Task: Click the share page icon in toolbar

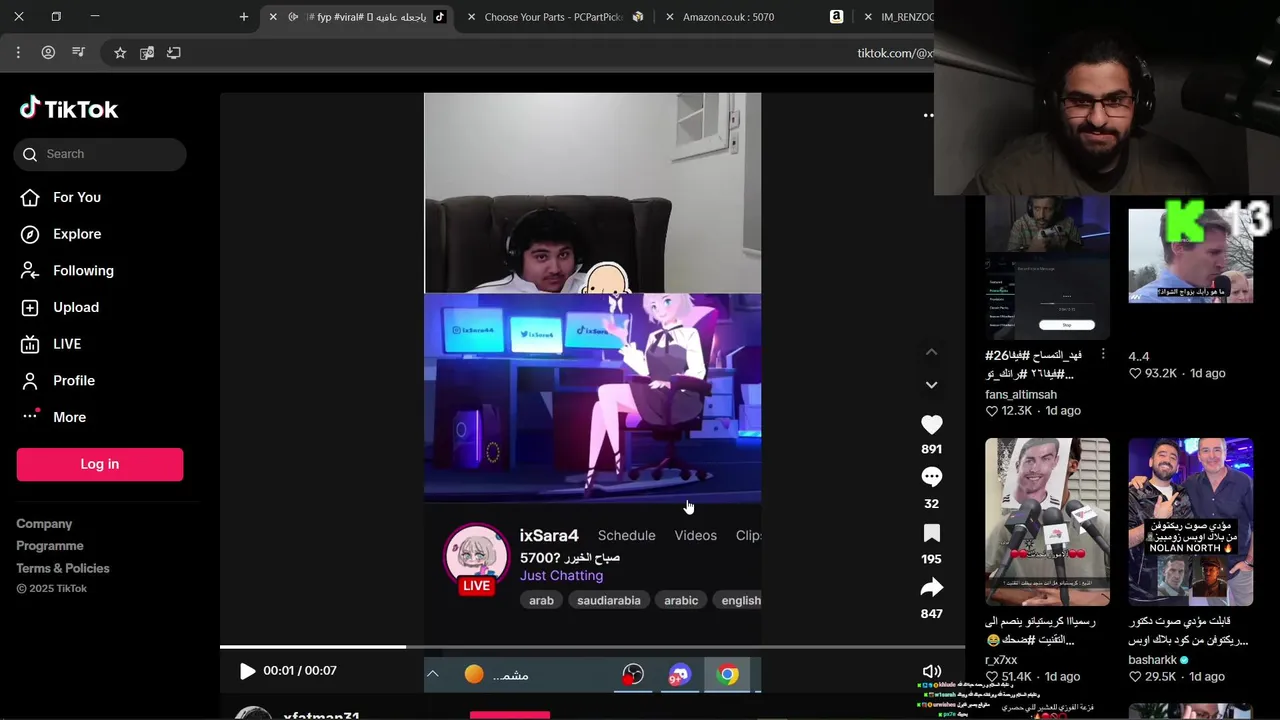Action: (174, 53)
